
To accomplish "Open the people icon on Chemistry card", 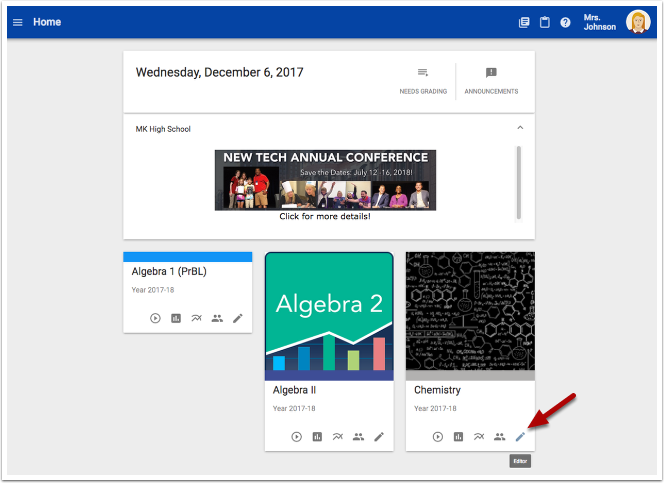I will [500, 437].
